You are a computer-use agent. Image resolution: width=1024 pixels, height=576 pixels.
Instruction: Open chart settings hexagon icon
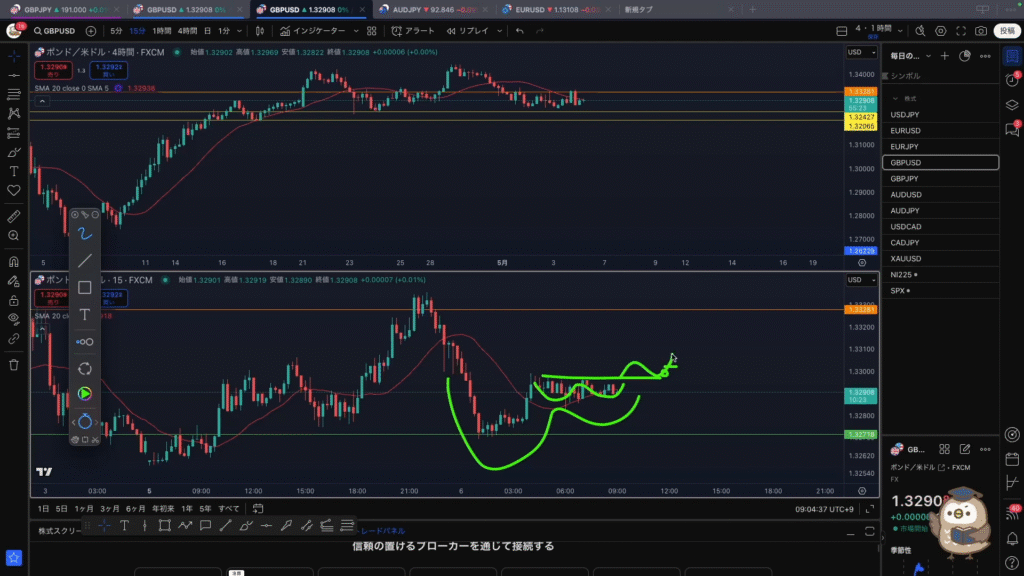(x=940, y=31)
